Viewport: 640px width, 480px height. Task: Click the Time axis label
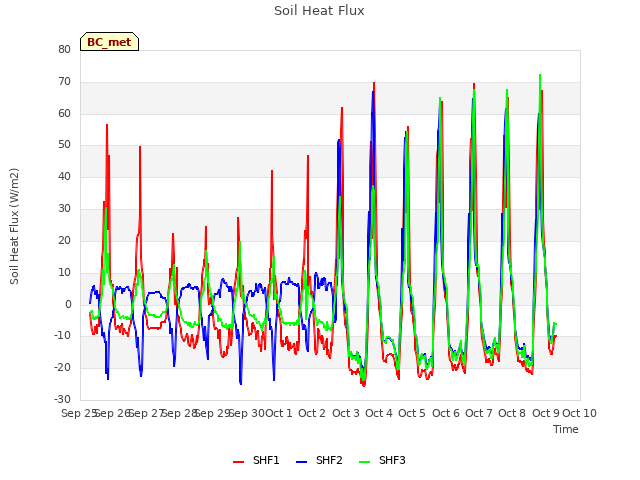(566, 429)
